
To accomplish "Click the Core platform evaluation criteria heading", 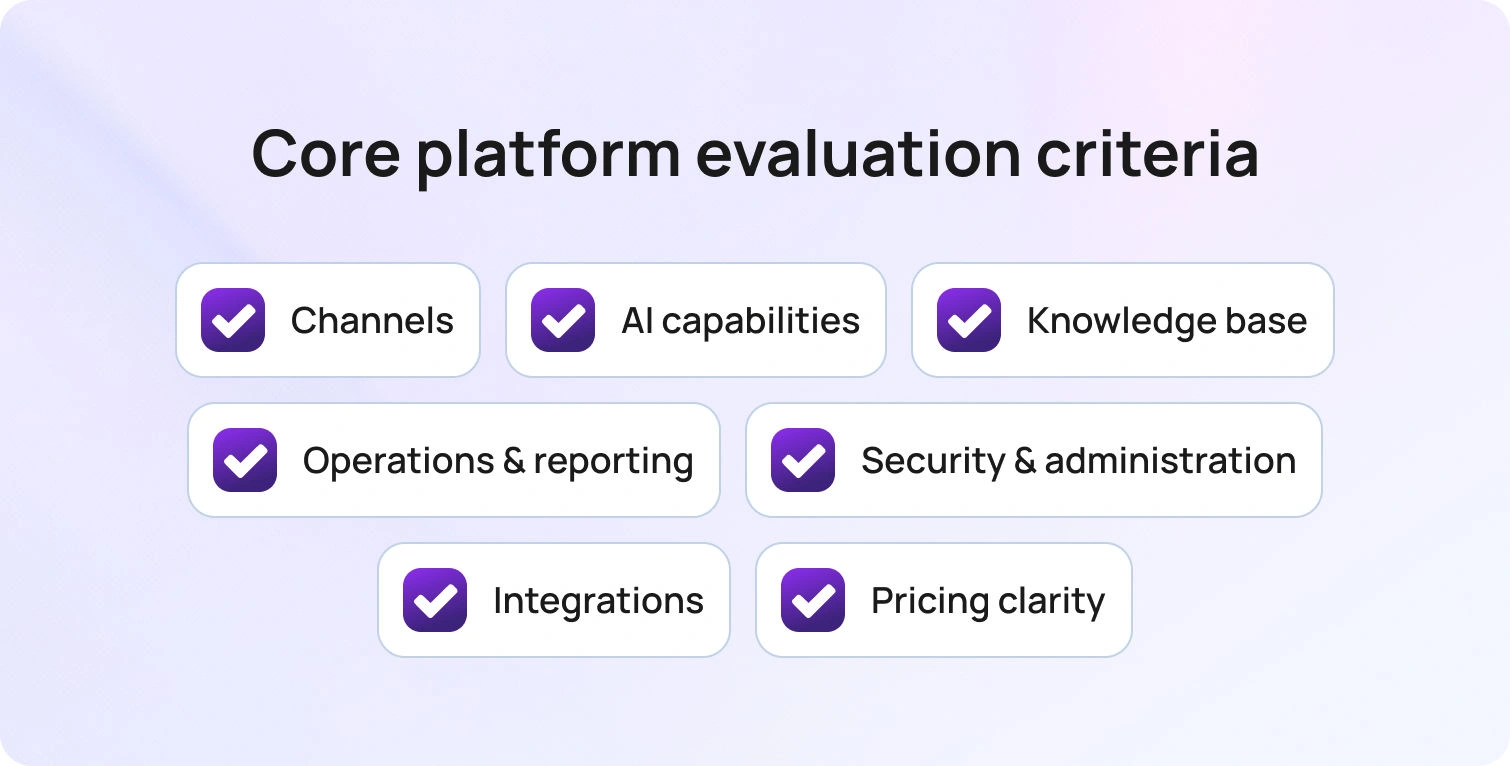I will [755, 155].
